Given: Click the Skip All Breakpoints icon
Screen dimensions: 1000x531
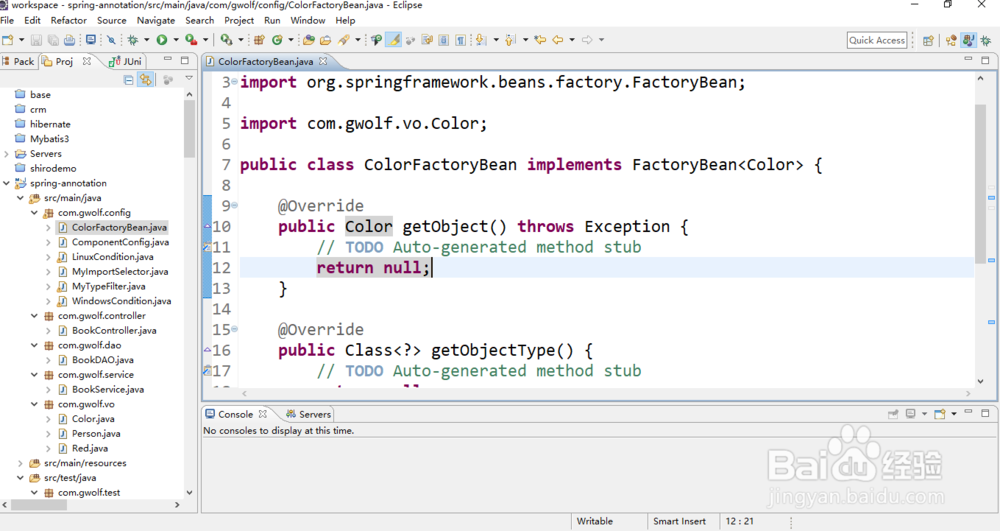Looking at the screenshot, I should pyautogui.click(x=111, y=40).
